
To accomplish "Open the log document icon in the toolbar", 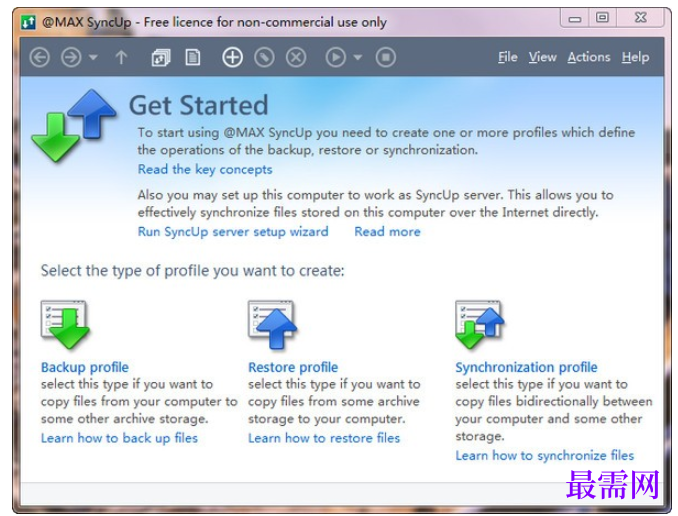I will (192, 58).
